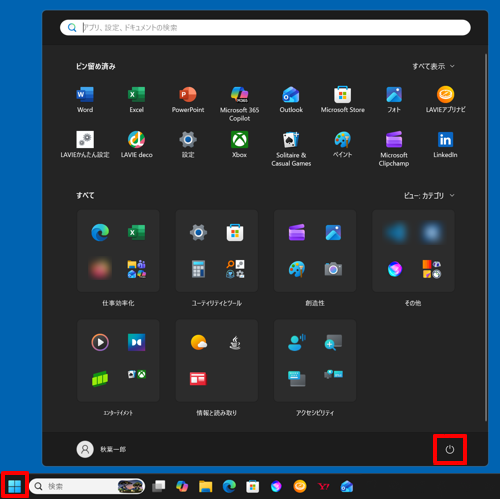Open Microsoft Clipchamp
500x499 pixels.
click(x=394, y=149)
